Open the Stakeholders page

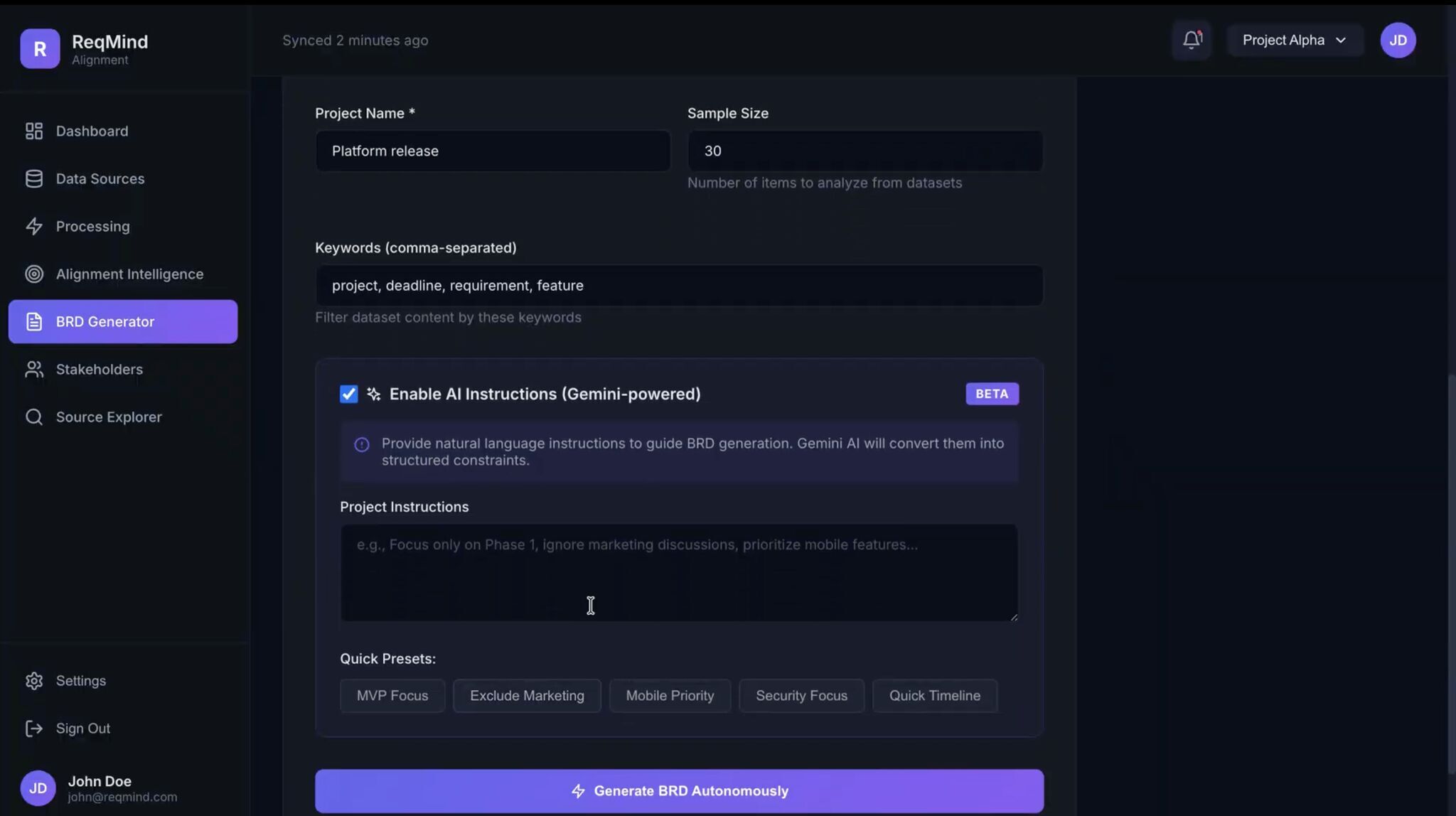(123, 369)
